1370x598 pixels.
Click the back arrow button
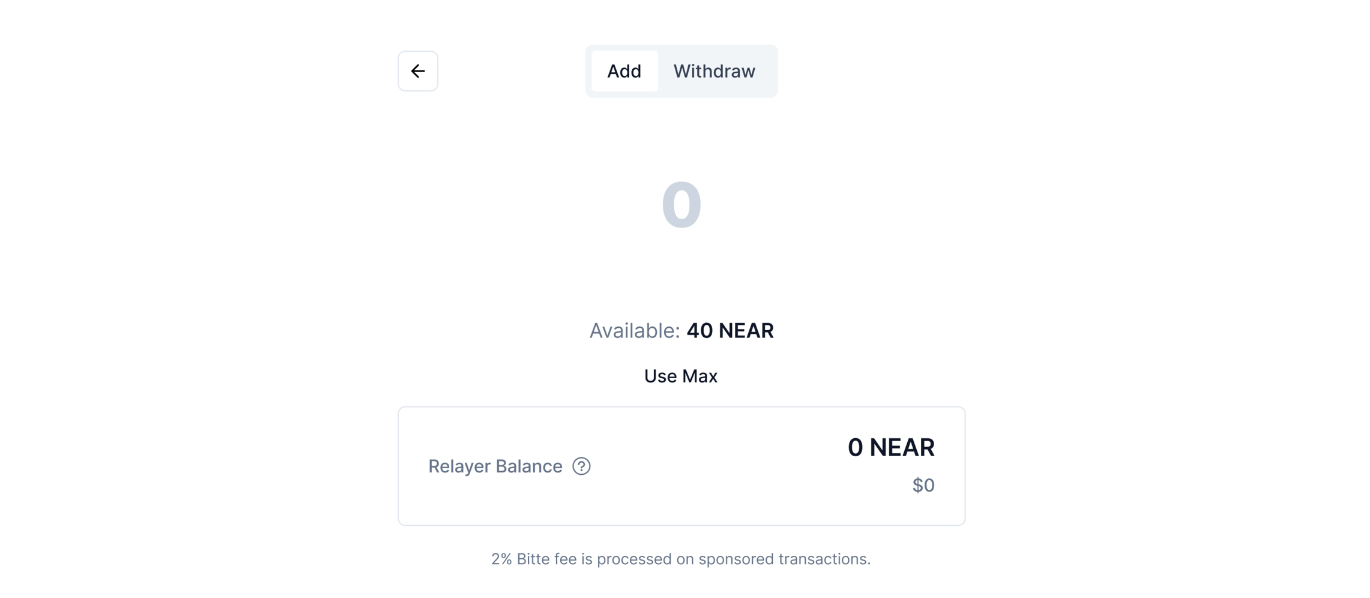pos(418,71)
